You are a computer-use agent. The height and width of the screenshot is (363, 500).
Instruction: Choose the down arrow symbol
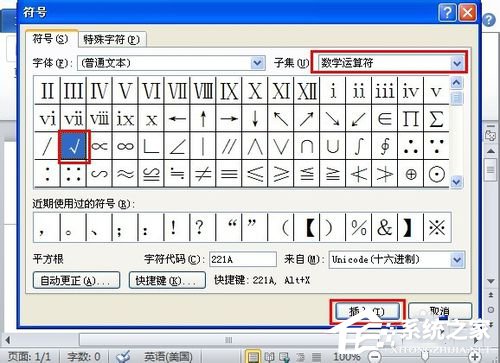coord(255,119)
